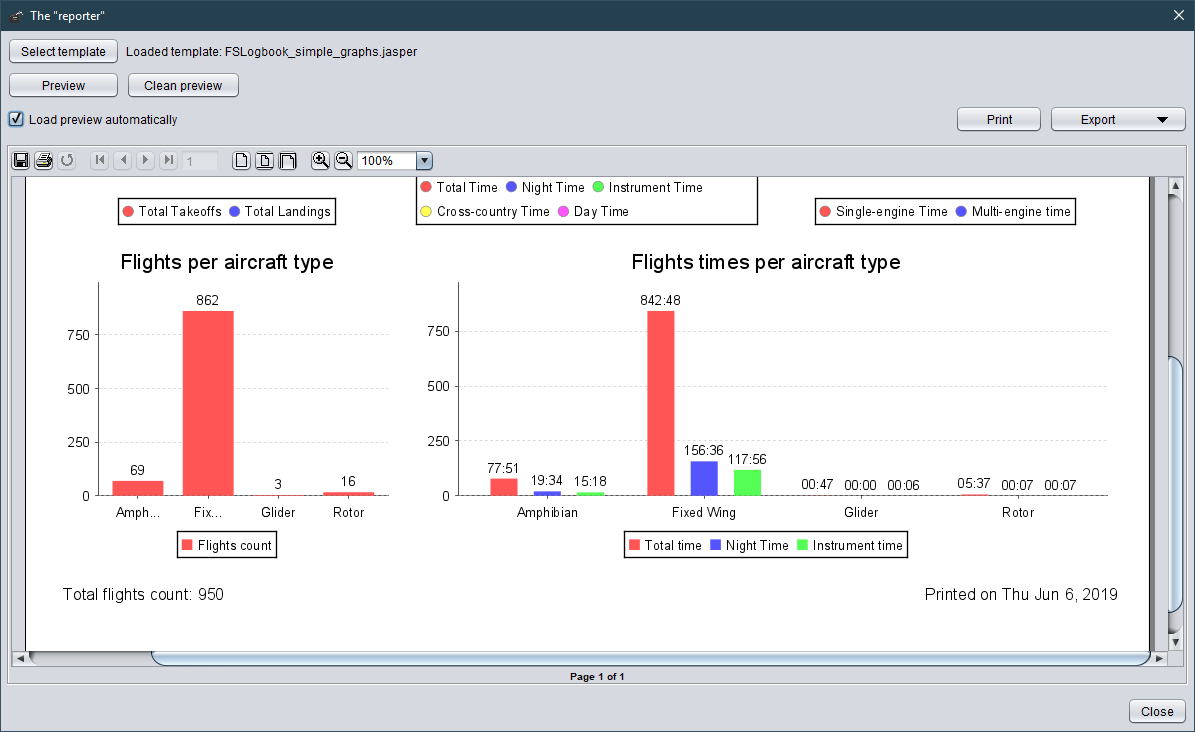Click the Close button
This screenshot has width=1195, height=732.
pos(1156,711)
